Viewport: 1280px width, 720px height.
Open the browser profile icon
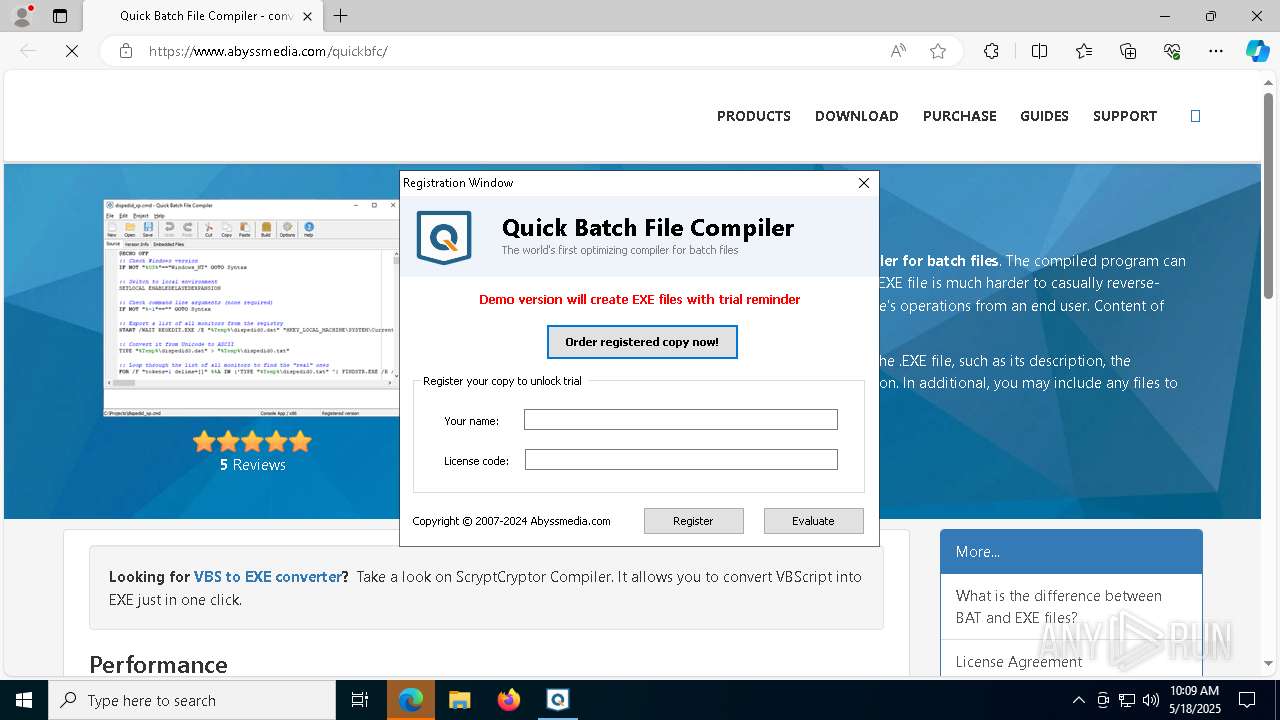(x=22, y=16)
